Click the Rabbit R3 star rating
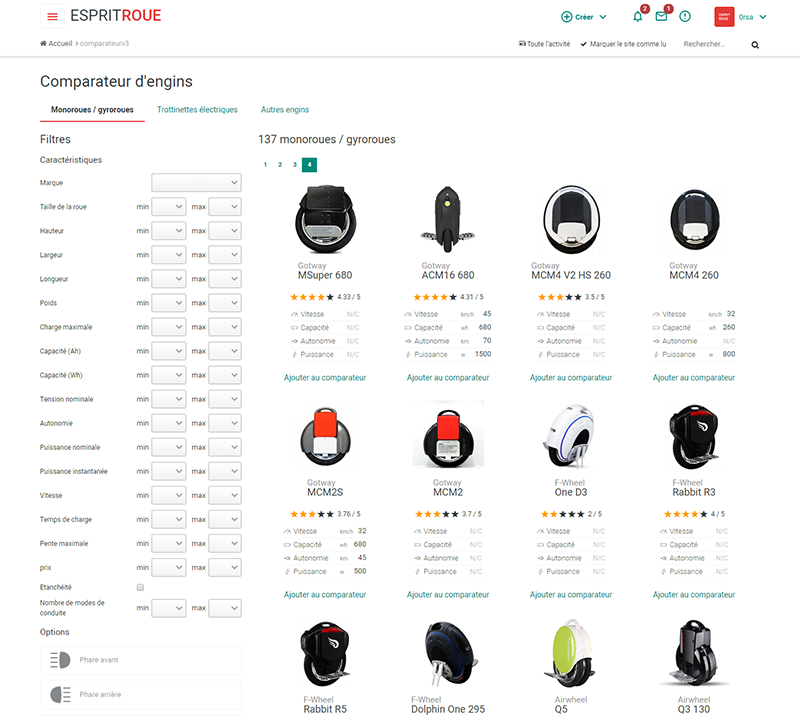This screenshot has height=716, width=800. [x=686, y=514]
